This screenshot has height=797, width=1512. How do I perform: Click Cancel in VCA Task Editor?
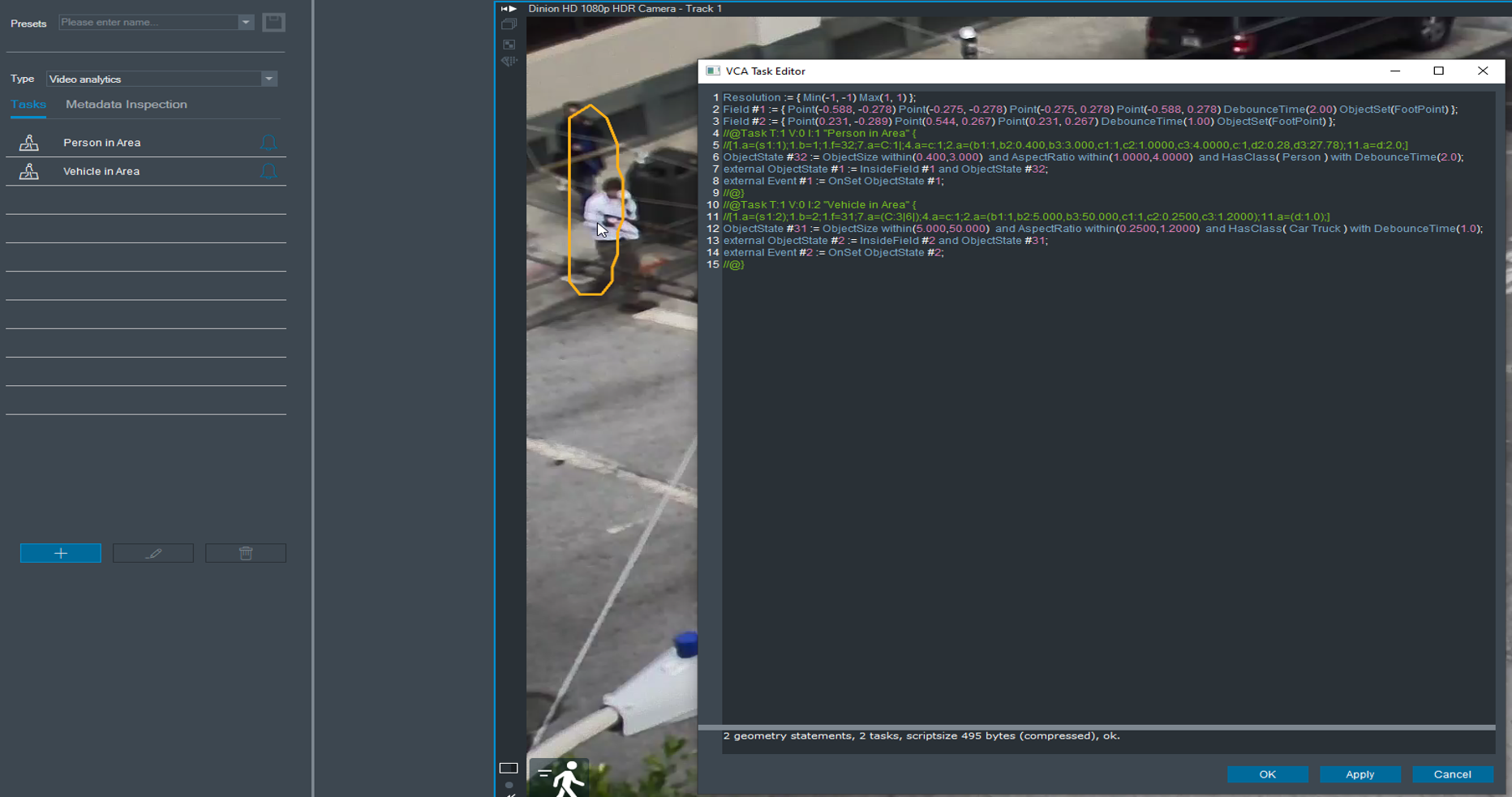[x=1452, y=774]
